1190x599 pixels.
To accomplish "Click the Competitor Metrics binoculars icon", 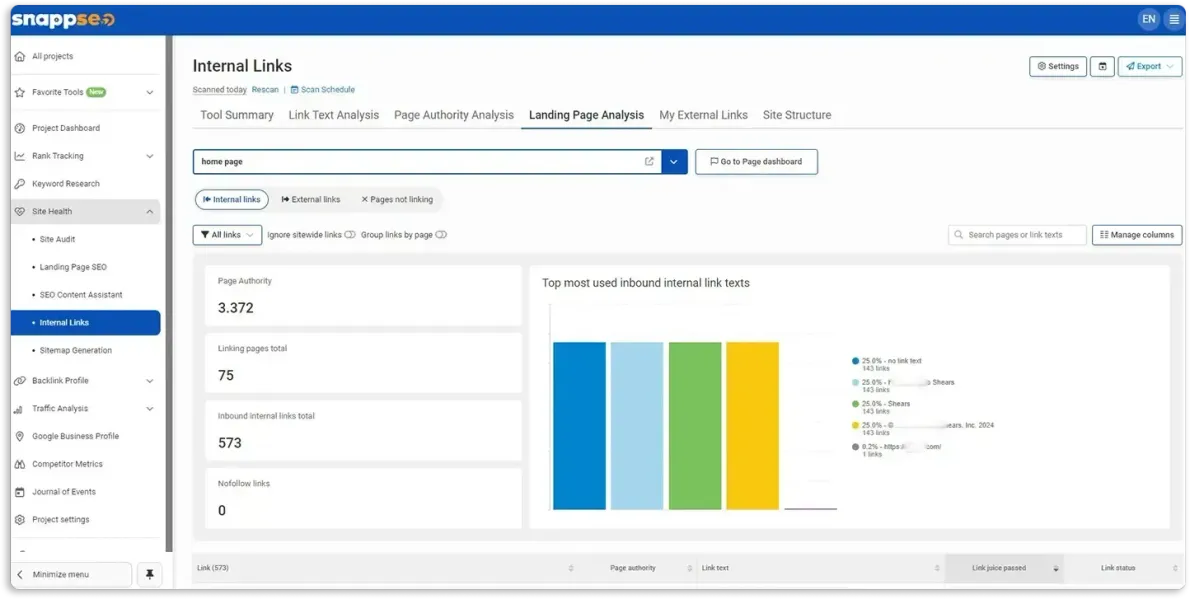I will coord(20,465).
